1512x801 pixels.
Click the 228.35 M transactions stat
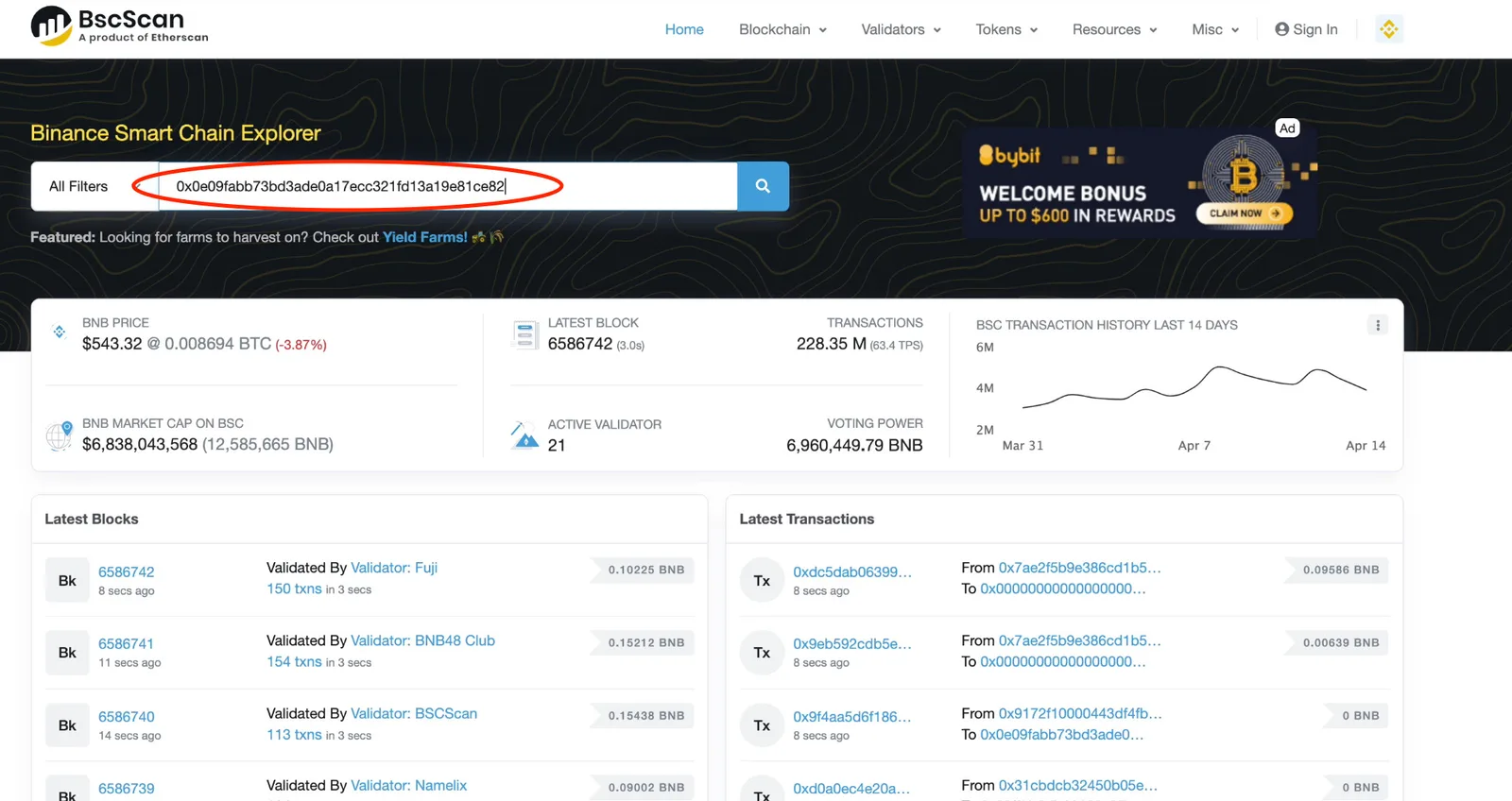[832, 344]
